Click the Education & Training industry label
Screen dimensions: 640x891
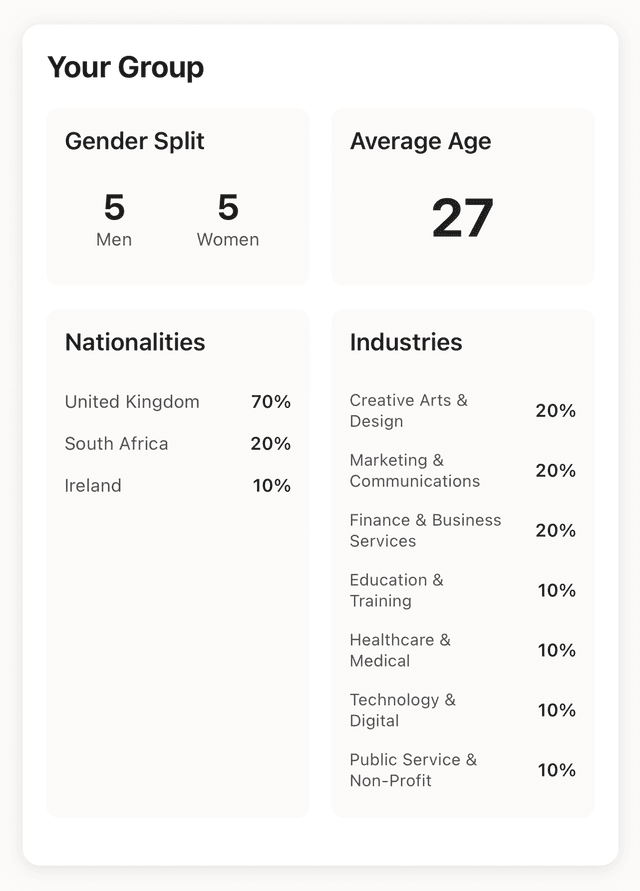click(396, 591)
